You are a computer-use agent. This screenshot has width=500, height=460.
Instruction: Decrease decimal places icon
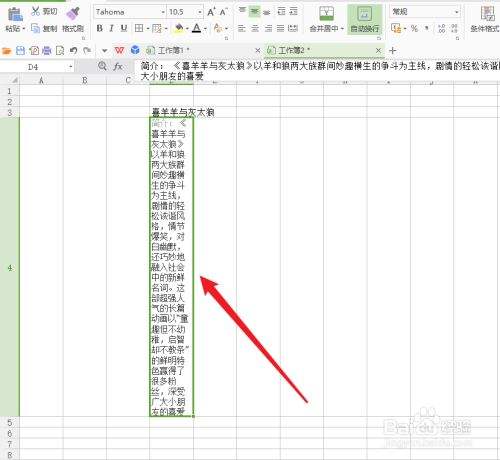pos(454,29)
